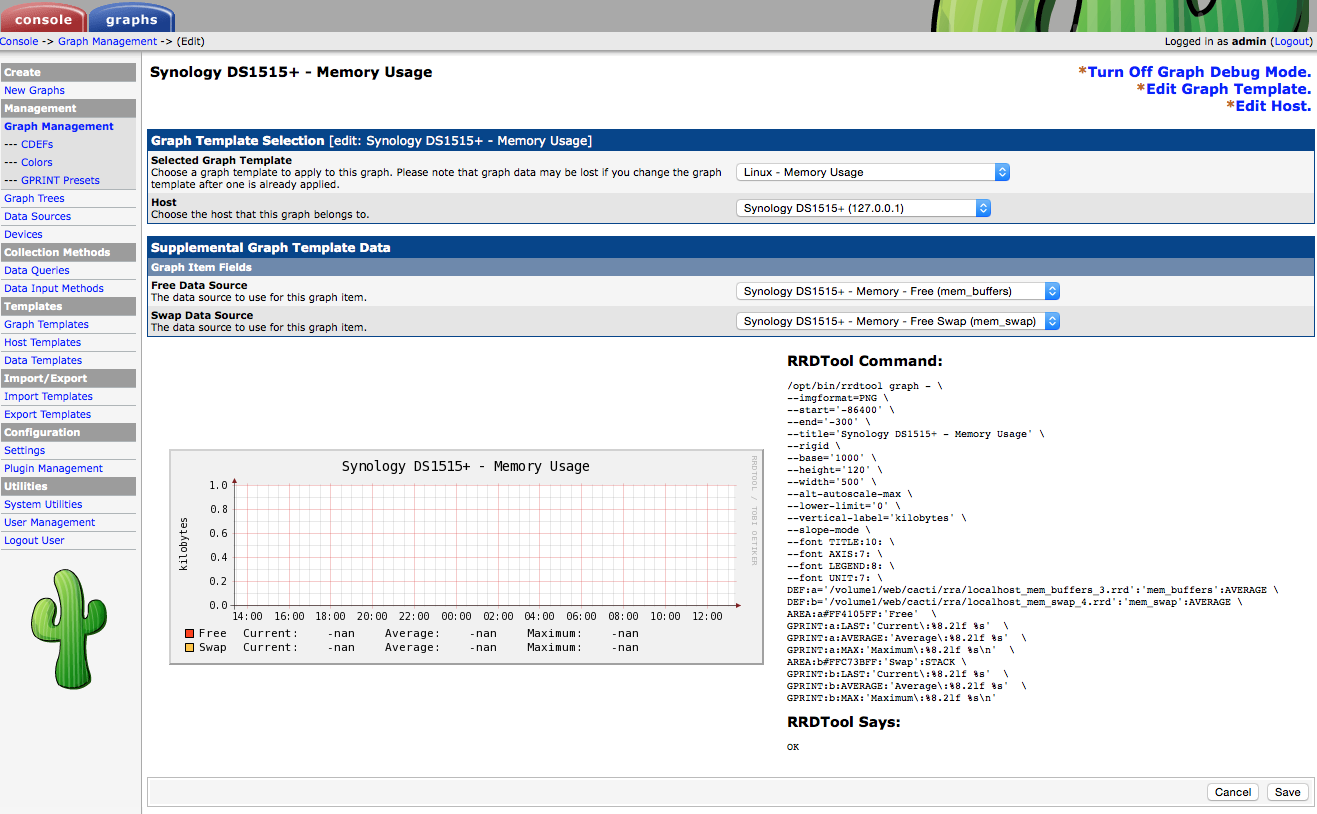Click the RRDTool Says OK text
This screenshot has height=814, width=1317.
[x=793, y=747]
